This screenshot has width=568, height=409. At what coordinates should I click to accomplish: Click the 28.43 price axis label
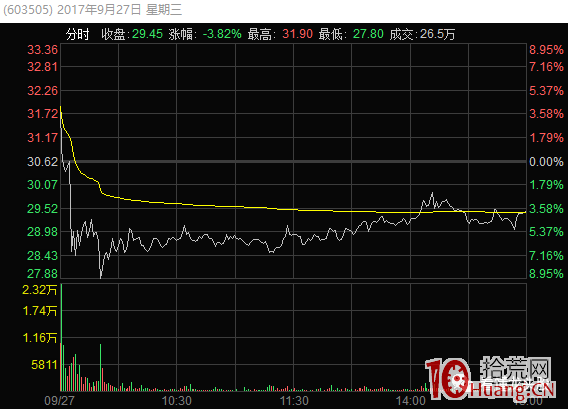point(42,256)
